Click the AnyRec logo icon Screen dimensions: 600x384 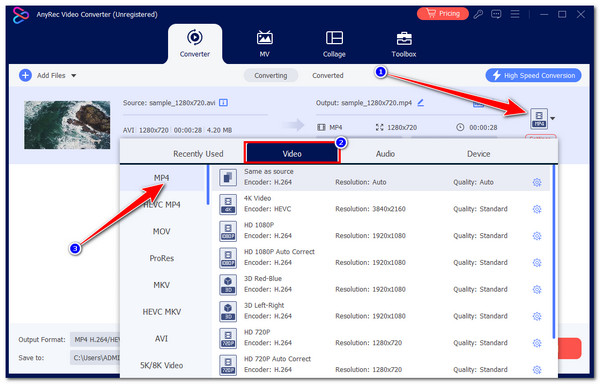[x=20, y=15]
